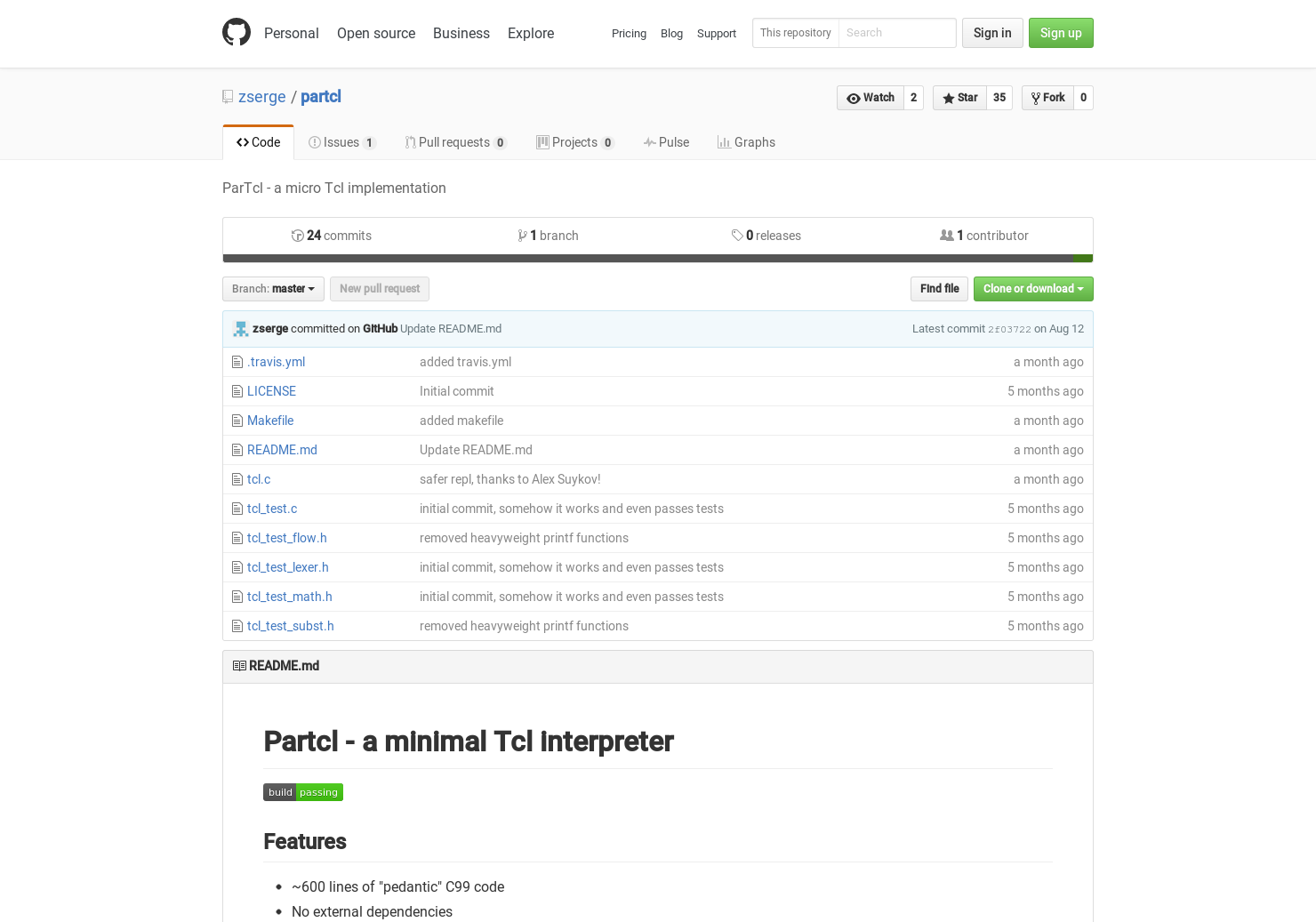Click the file icon next to tcl_test_subst.h
This screenshot has height=922, width=1316.
coord(237,626)
